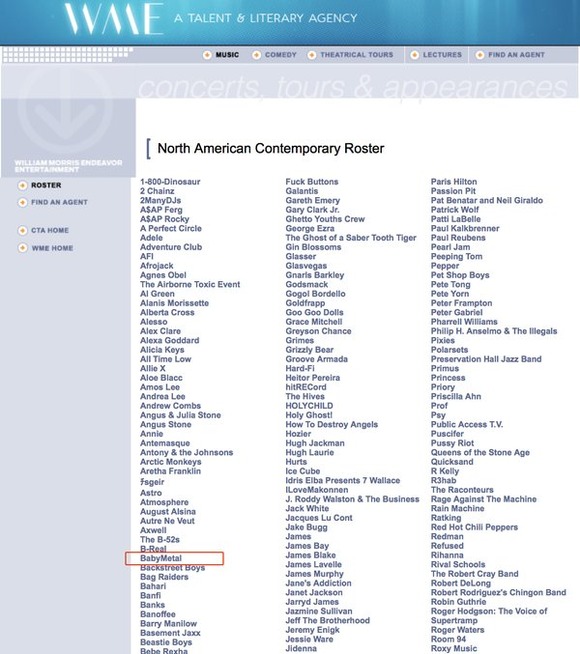Screen dimensions: 580x654
Task: Open the BabyMetal roster link
Action: (x=161, y=558)
